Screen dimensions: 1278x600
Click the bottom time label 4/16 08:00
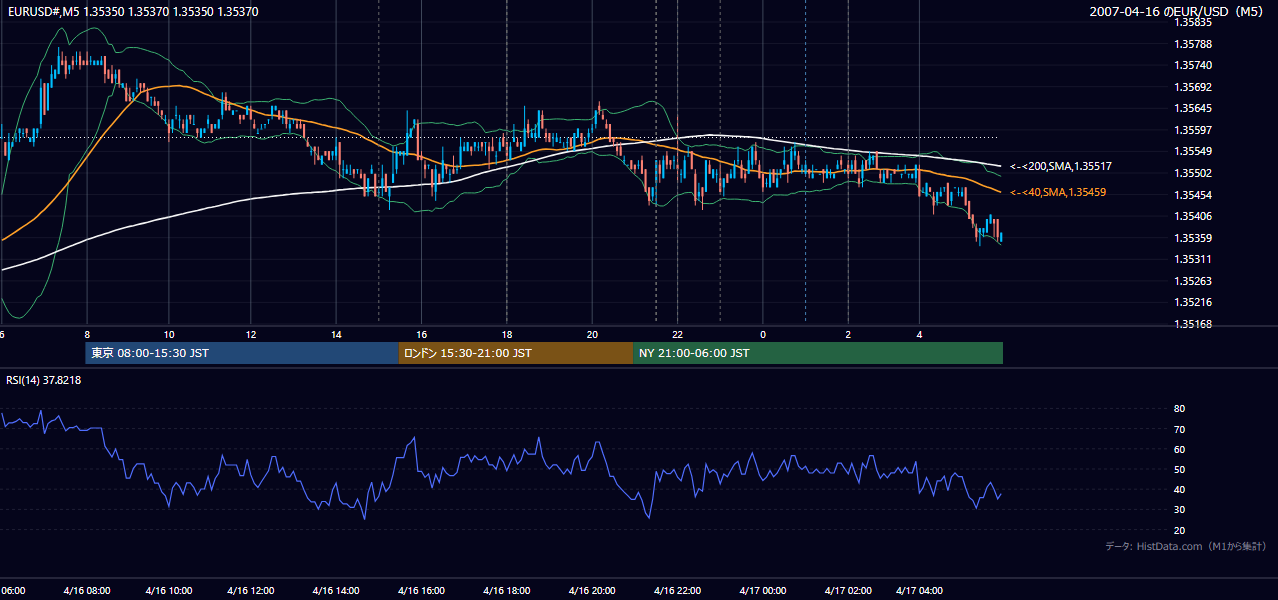(x=85, y=591)
